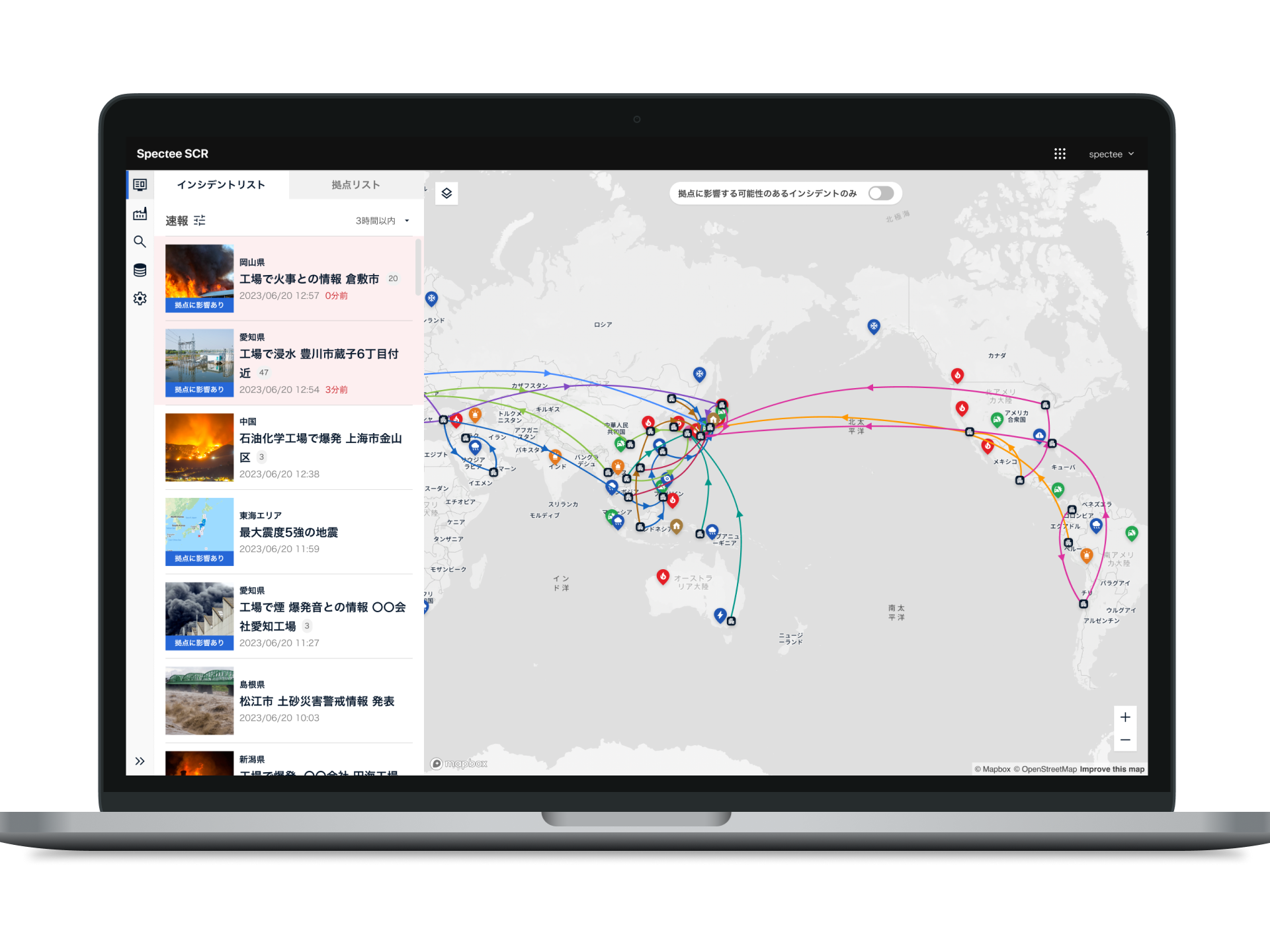The width and height of the screenshot is (1270, 952).
Task: Open the 工場で火事との情報 倉敷市 incident
Action: [289, 278]
